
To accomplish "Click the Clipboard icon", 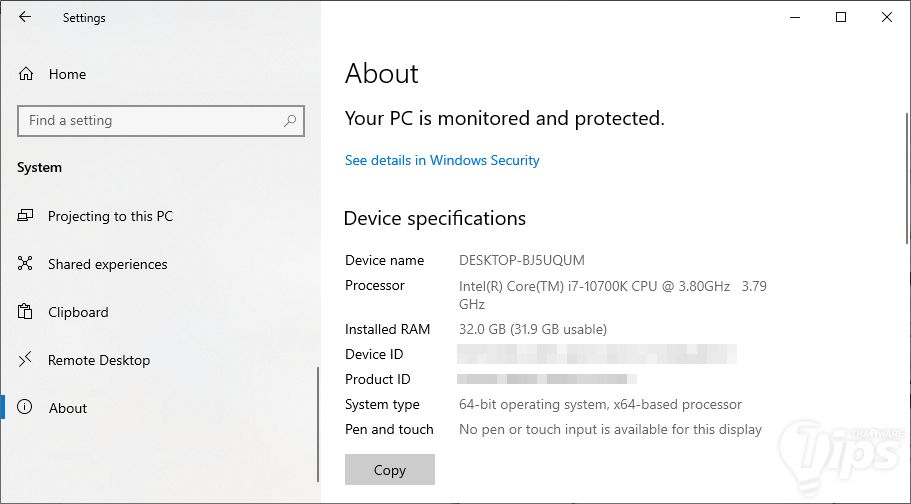I will [x=26, y=312].
